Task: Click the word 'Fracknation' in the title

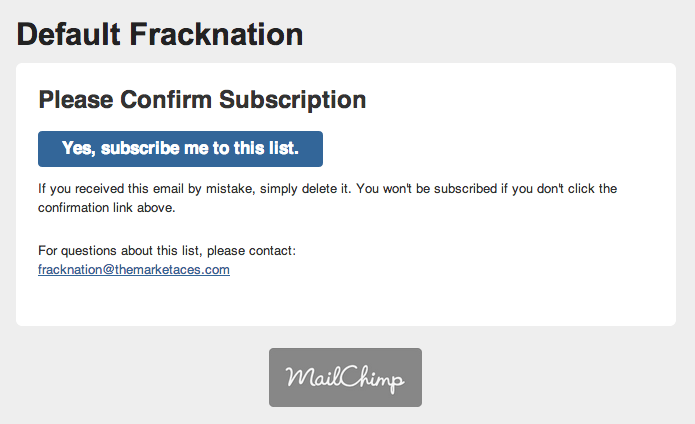Action: [x=216, y=35]
